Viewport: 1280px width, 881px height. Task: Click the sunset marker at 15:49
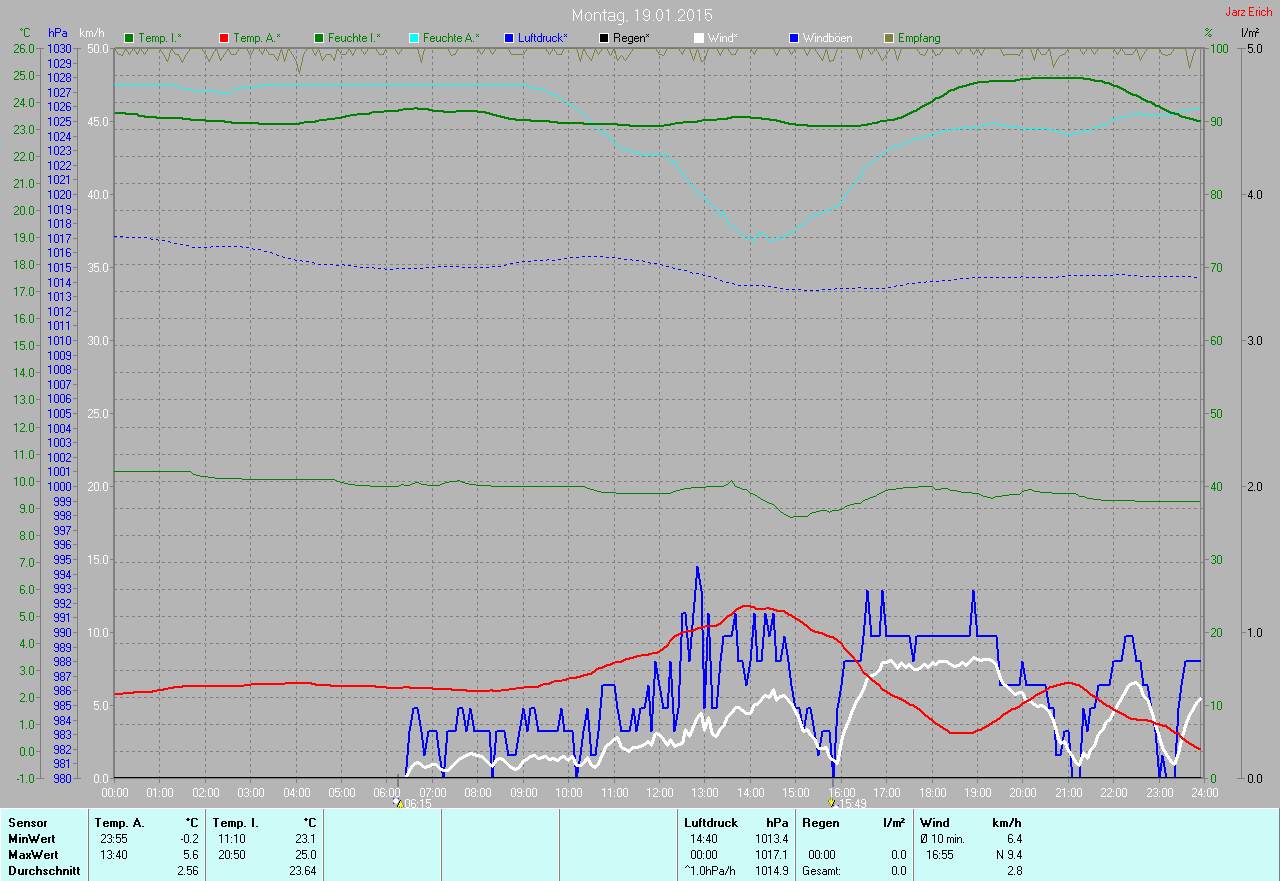[846, 803]
